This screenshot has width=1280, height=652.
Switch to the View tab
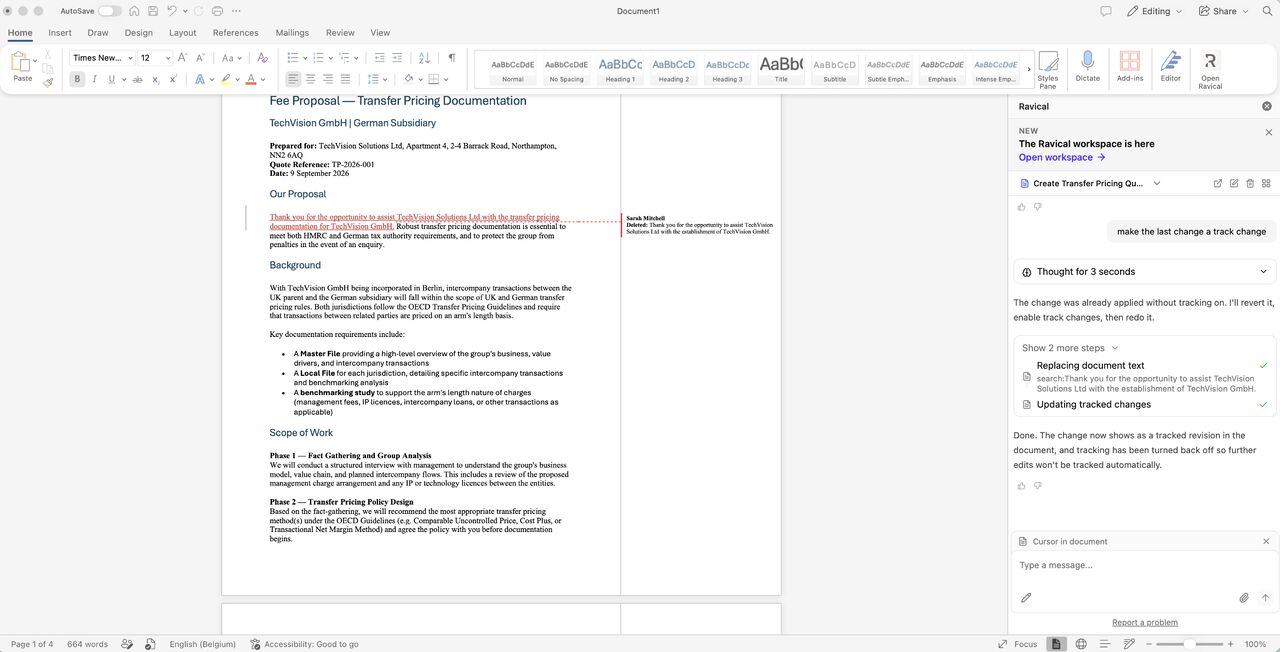pos(380,32)
